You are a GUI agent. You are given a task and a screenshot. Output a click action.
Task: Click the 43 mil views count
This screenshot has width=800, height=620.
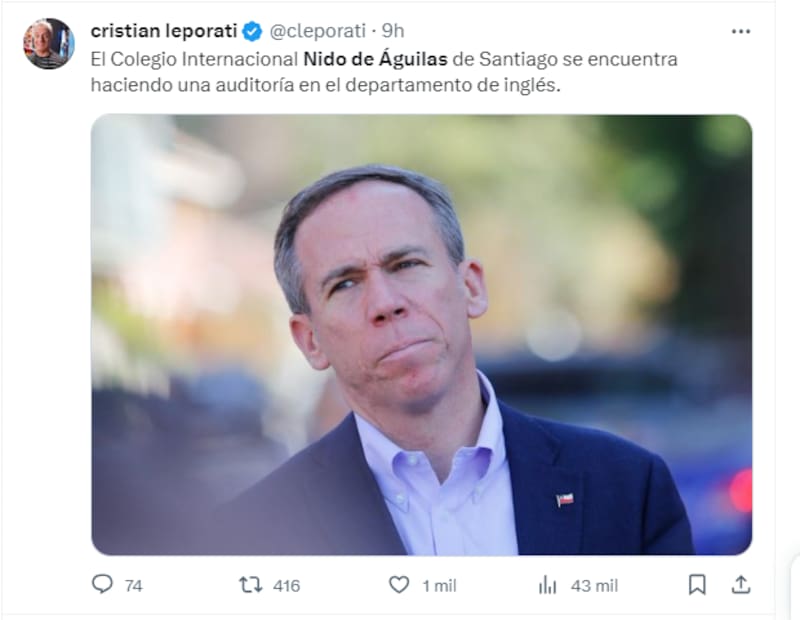pos(594,586)
